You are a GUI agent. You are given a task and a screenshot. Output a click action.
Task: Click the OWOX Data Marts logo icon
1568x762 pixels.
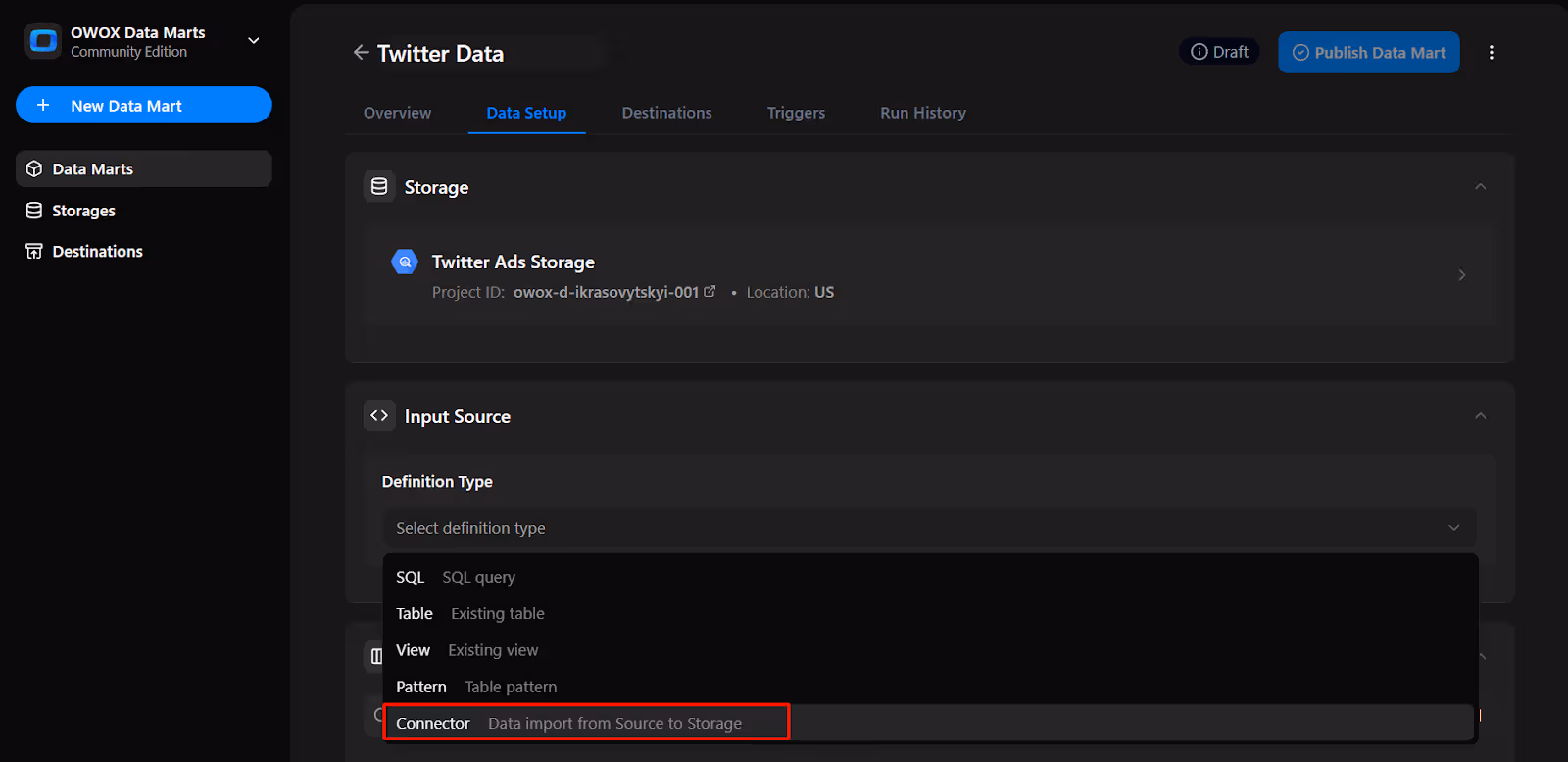(x=43, y=41)
